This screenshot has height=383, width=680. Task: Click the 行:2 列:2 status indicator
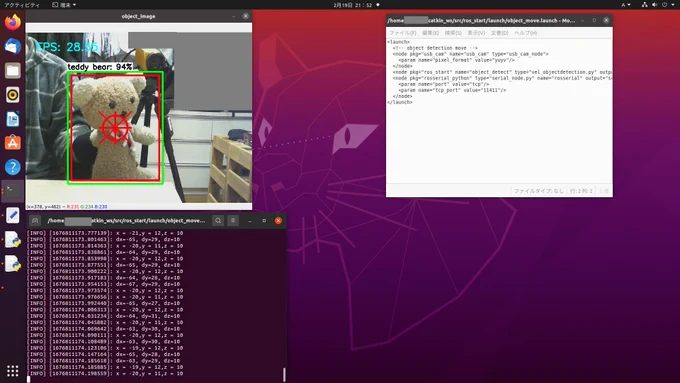tap(581, 191)
